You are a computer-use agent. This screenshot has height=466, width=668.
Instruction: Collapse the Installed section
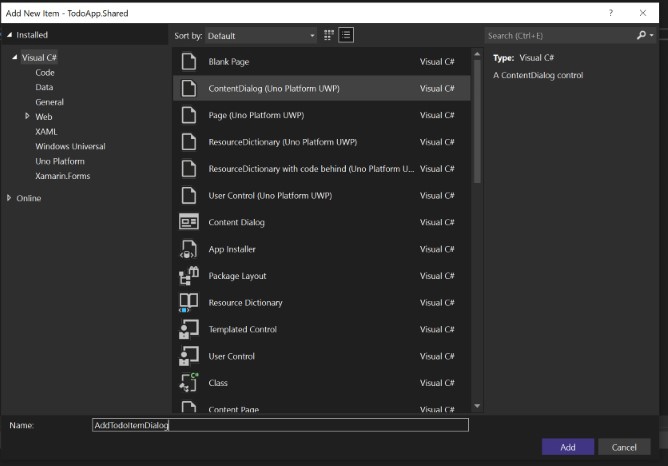click(9, 35)
